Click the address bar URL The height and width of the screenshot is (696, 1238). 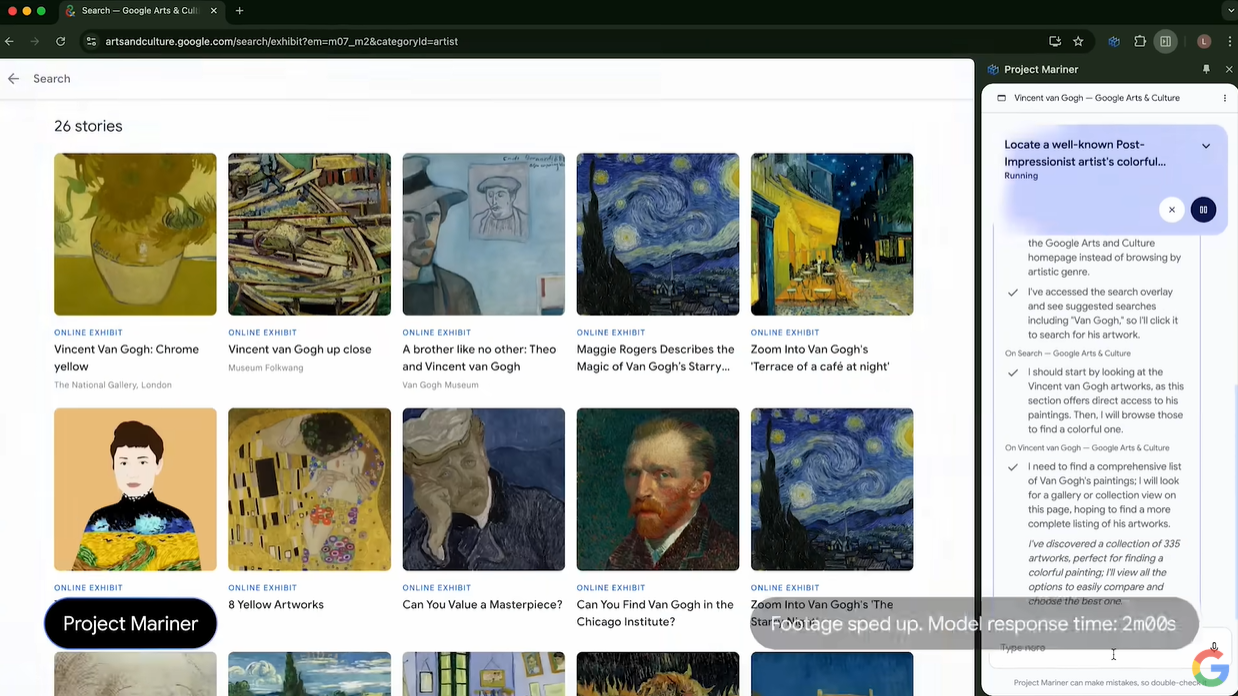282,41
